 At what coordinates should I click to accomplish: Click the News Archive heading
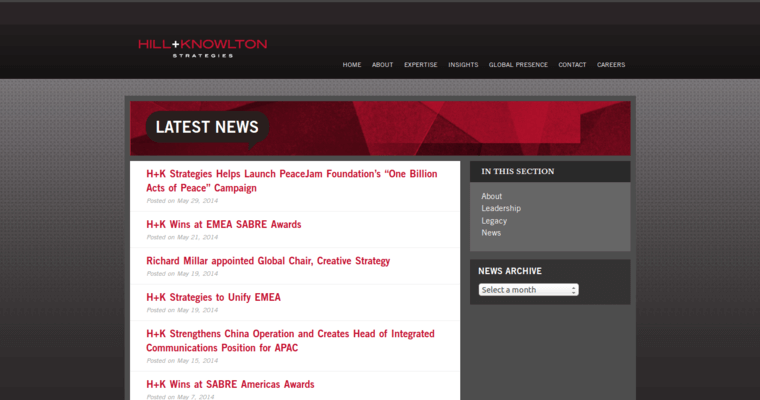(510, 271)
